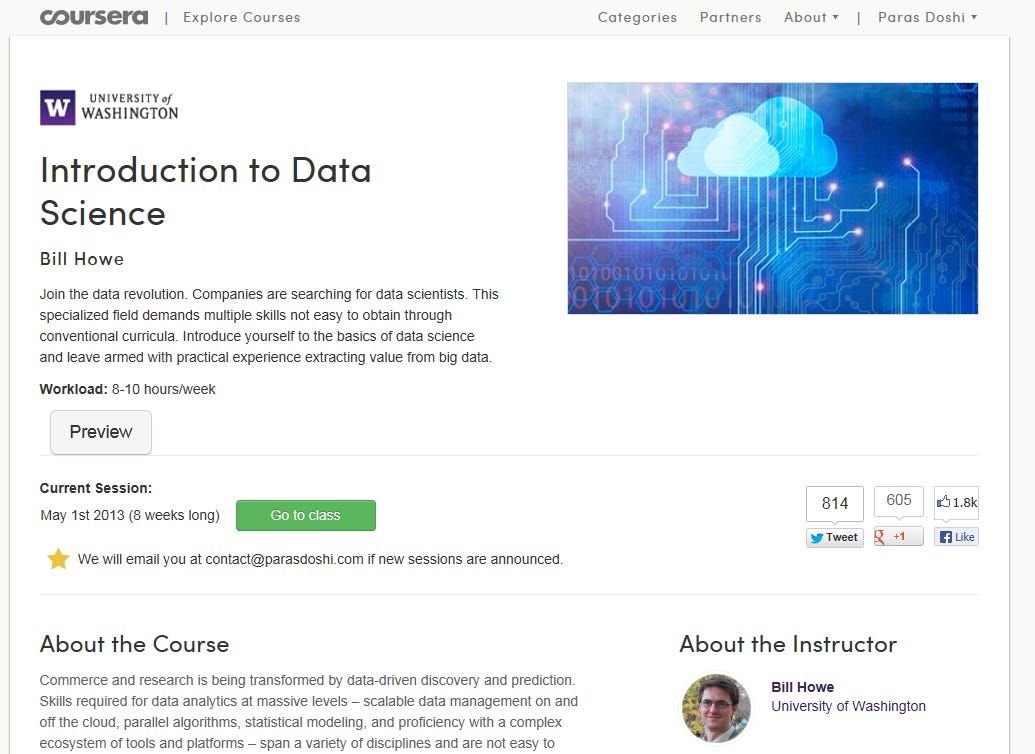Click the About the Instructor heading
Screen dimensions: 1035x754
[x=788, y=644]
